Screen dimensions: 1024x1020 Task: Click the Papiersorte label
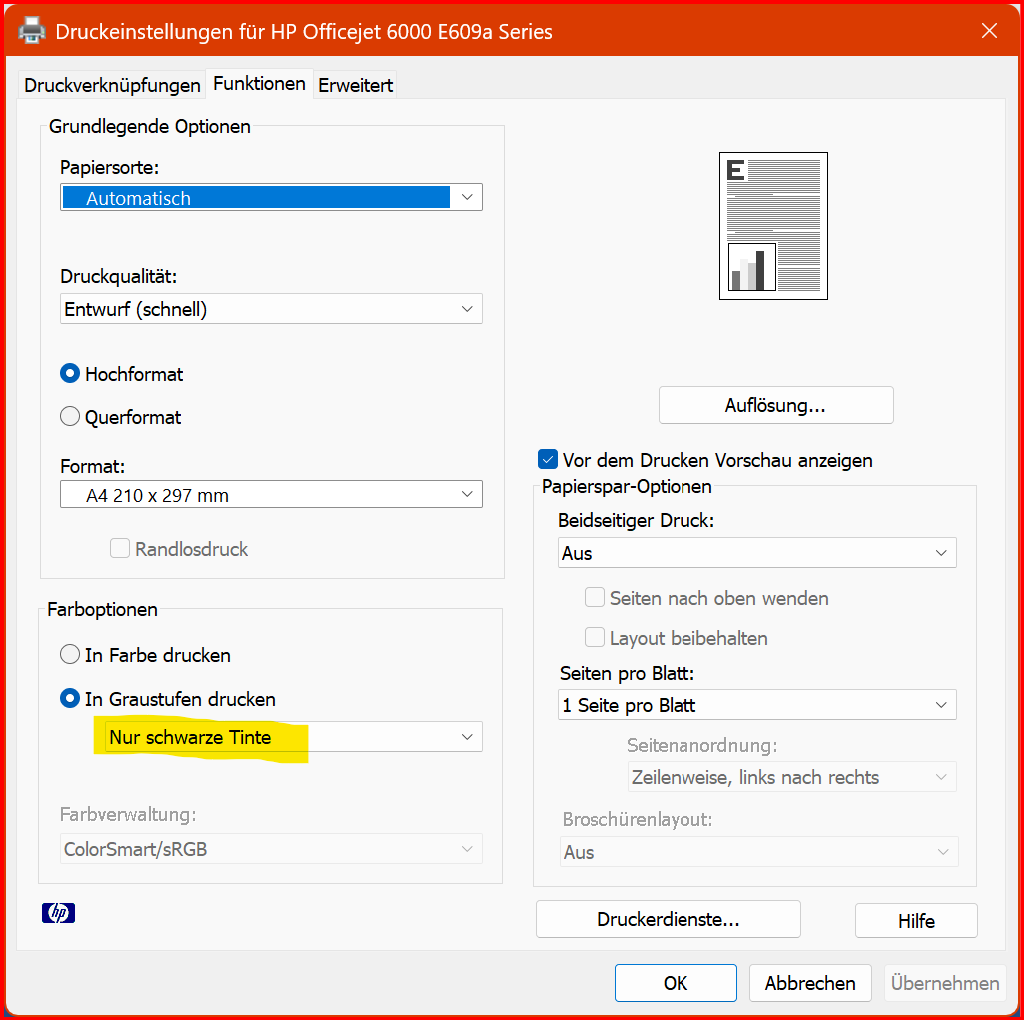click(110, 168)
